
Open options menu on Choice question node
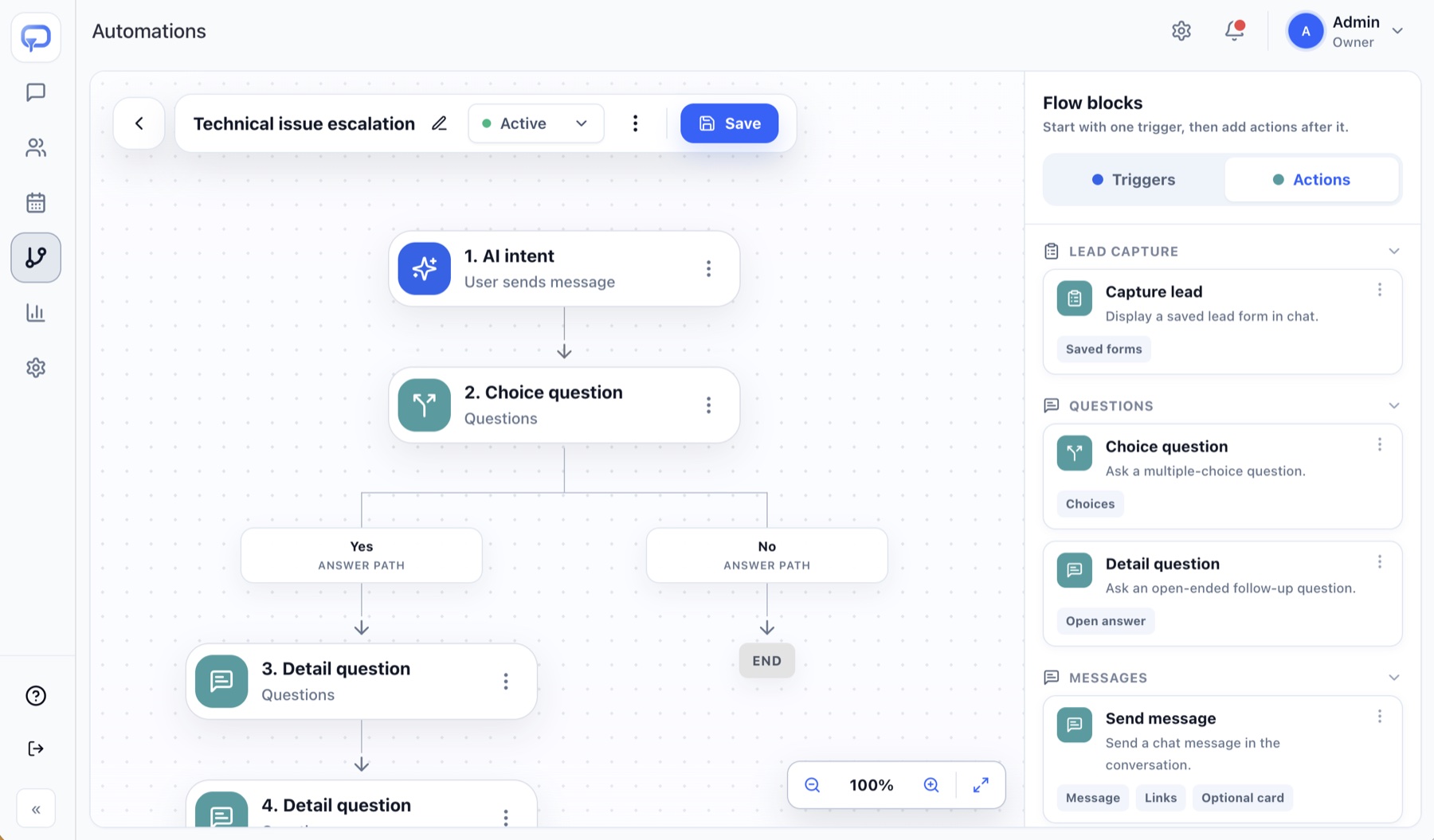708,406
